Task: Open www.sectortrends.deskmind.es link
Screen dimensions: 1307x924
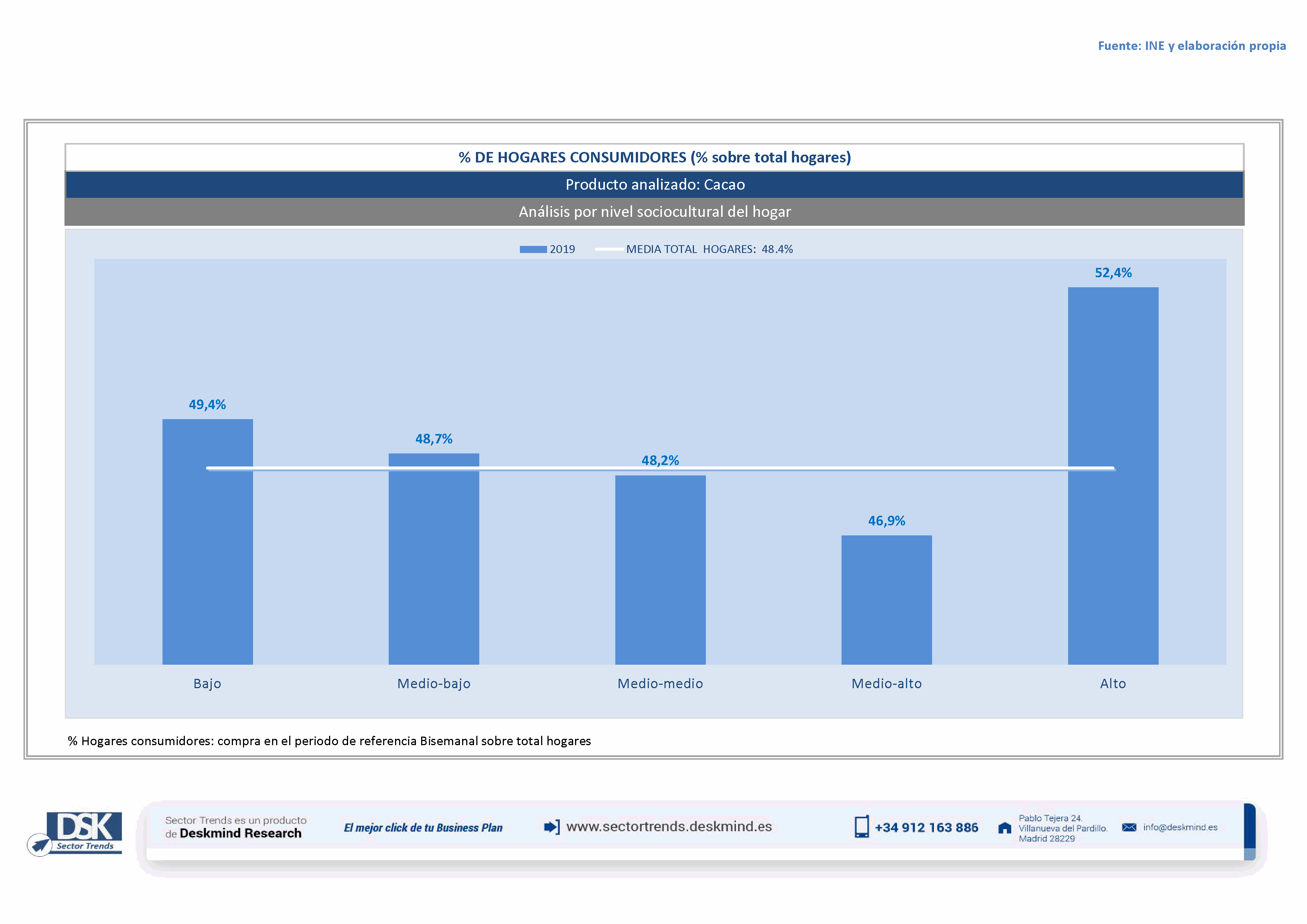Action: tap(669, 827)
